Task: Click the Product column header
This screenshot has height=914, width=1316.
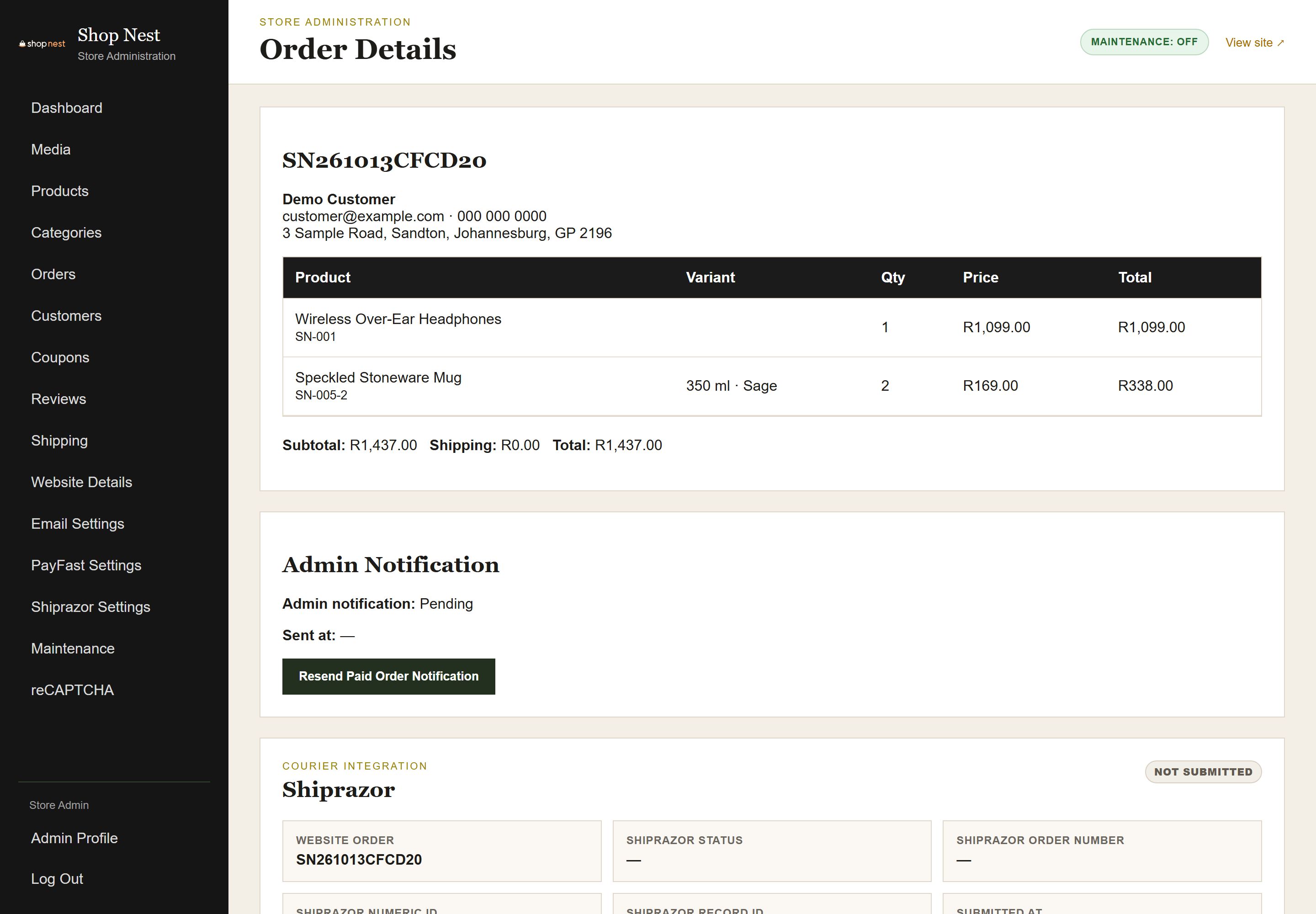Action: (x=323, y=278)
